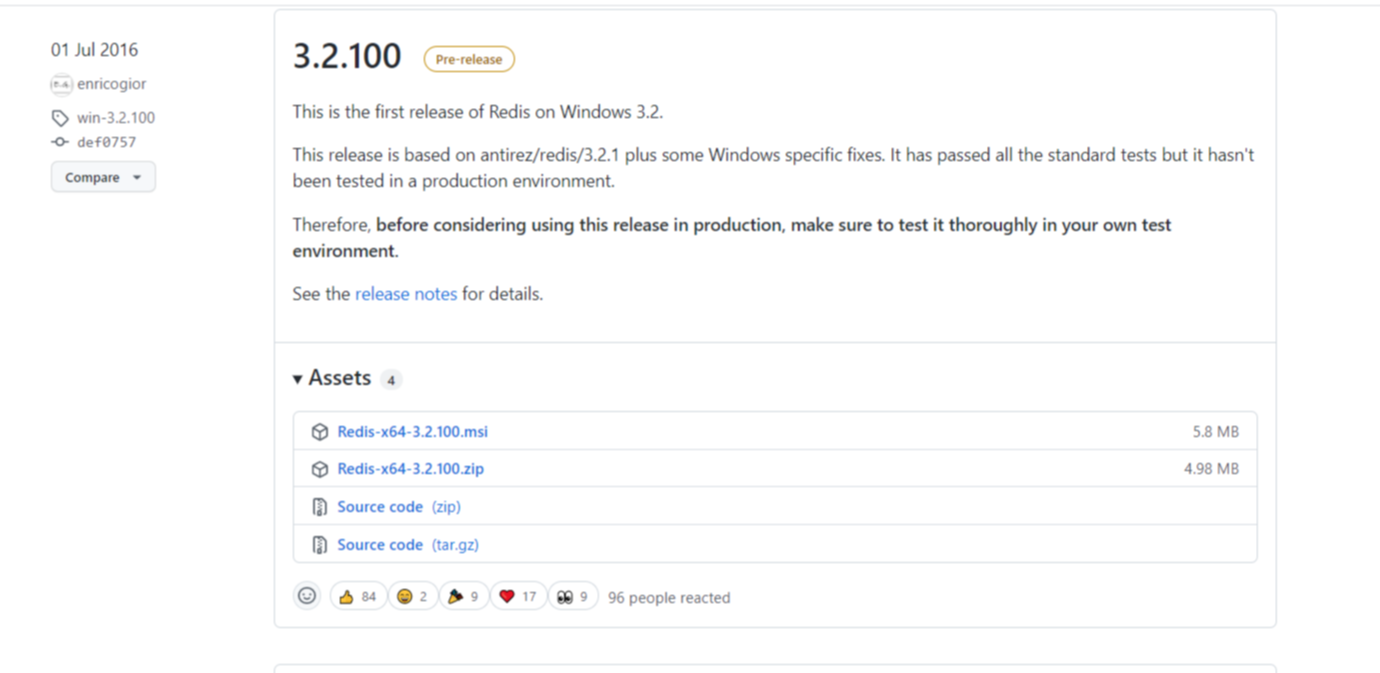This screenshot has height=673, width=1380.
Task: Click the file-zip icon beside Source code (zip)
Action: pos(320,507)
